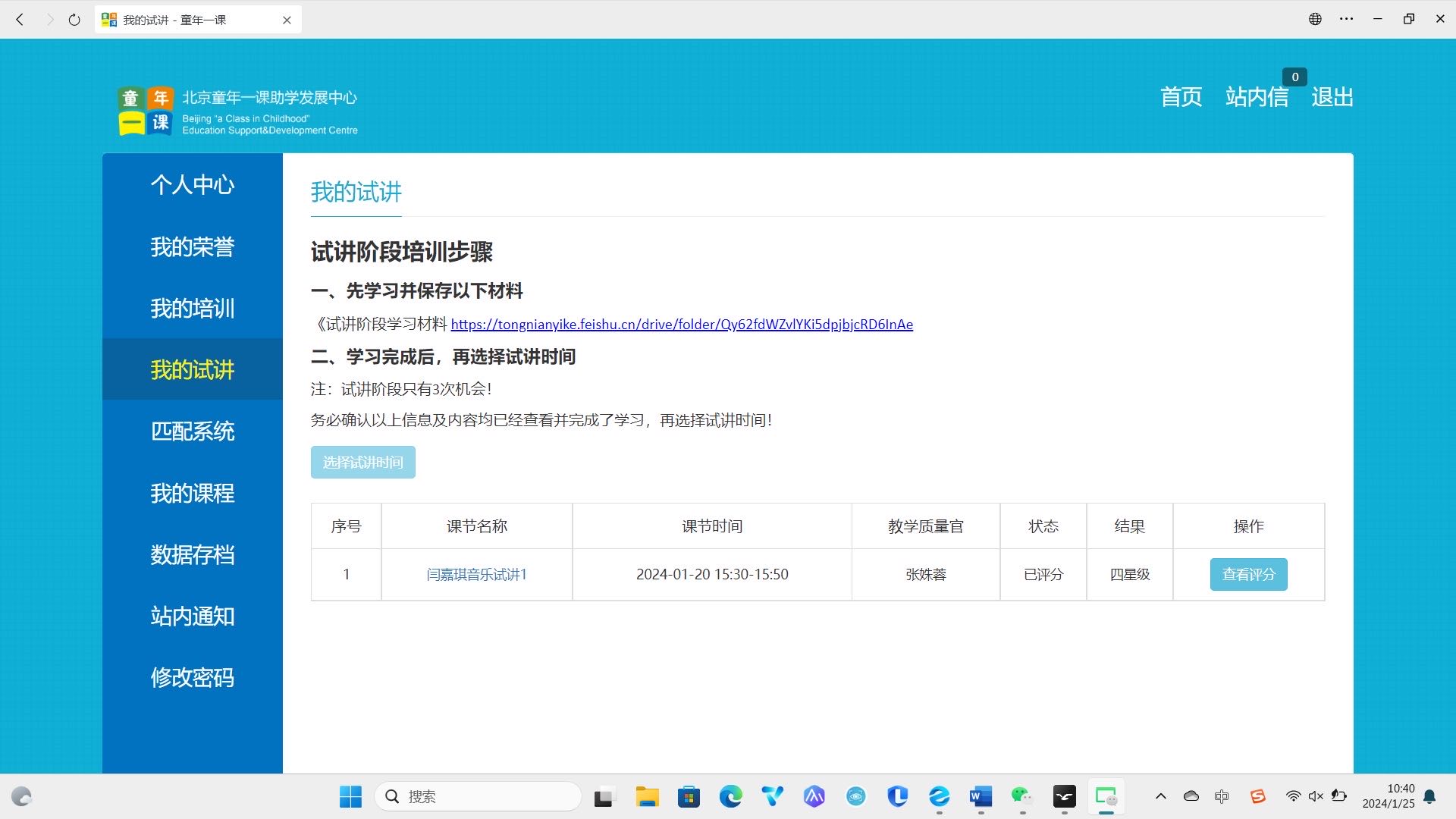Open File Explorer in taskbar
The image size is (1456, 819).
(647, 796)
